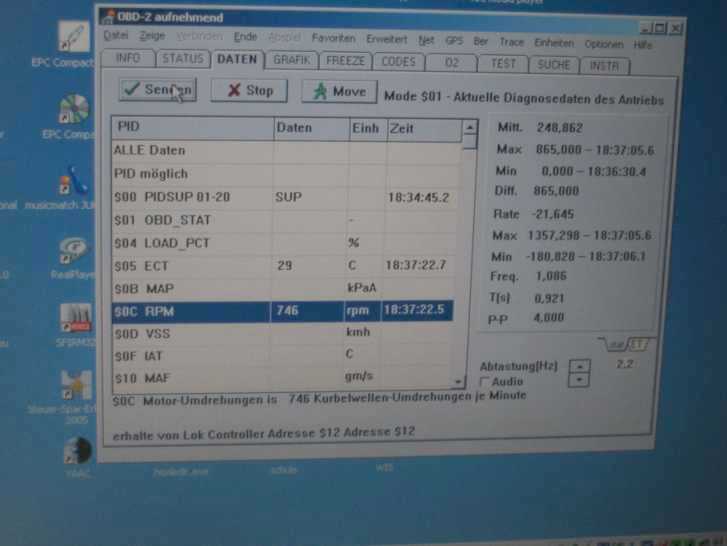Screen dimensions: 727x546
Task: Open the Favoriten menu
Action: 333,39
